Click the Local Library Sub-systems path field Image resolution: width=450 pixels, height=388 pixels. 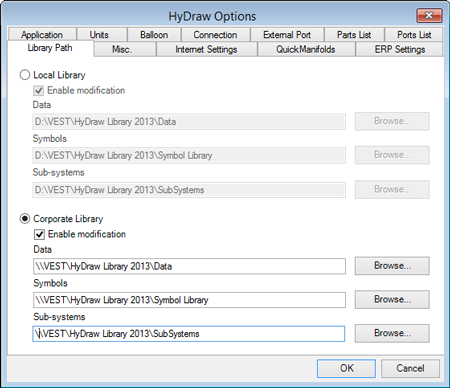coord(189,190)
